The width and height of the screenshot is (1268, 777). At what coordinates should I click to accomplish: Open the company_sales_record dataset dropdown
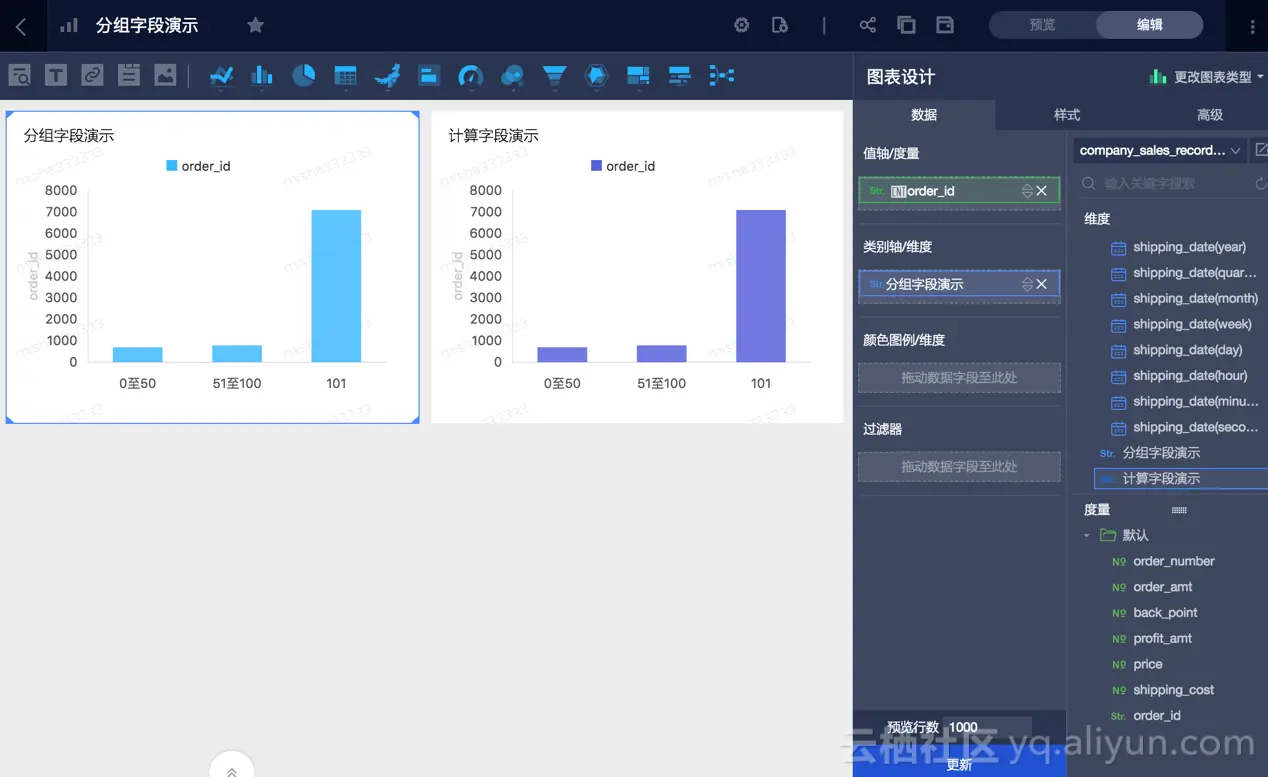click(1160, 151)
